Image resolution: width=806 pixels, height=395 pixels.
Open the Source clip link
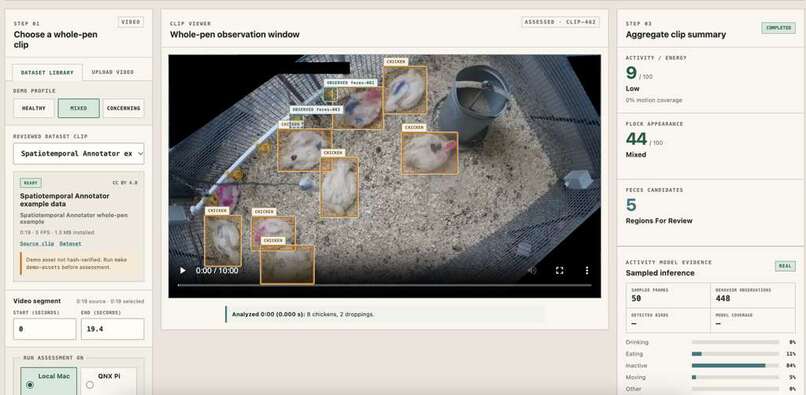37,244
